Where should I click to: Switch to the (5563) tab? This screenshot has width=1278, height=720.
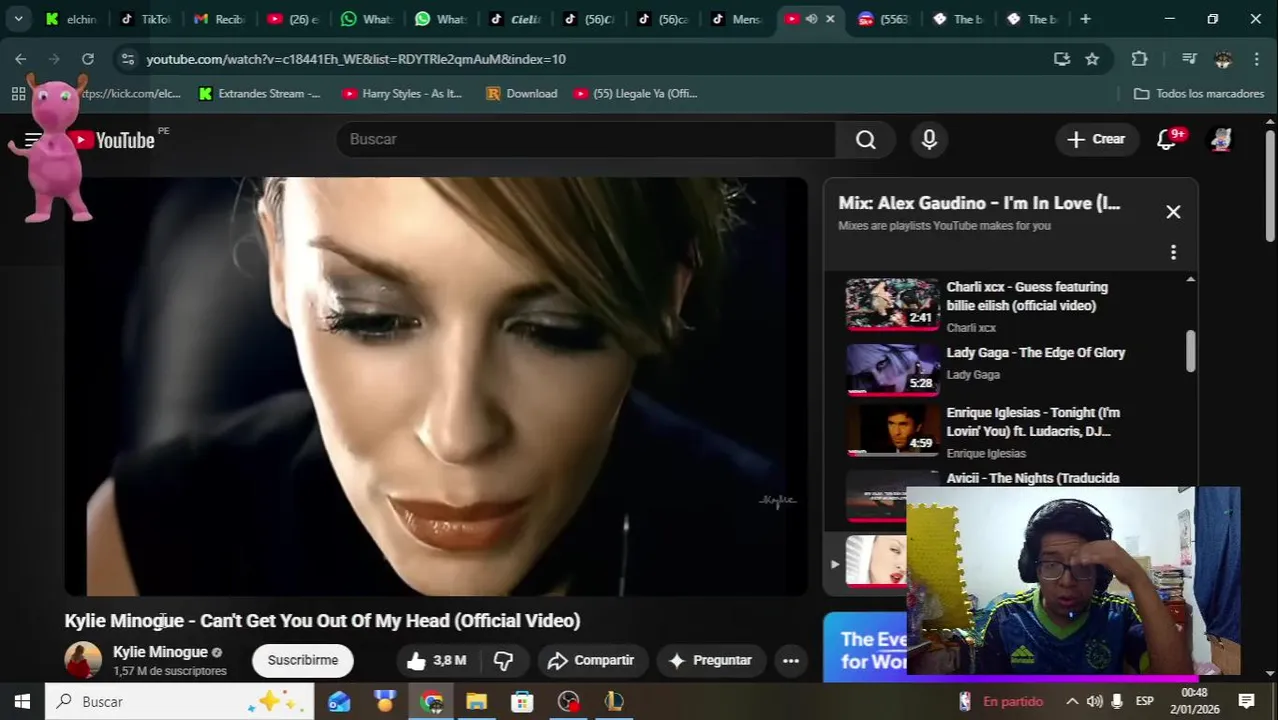884,19
